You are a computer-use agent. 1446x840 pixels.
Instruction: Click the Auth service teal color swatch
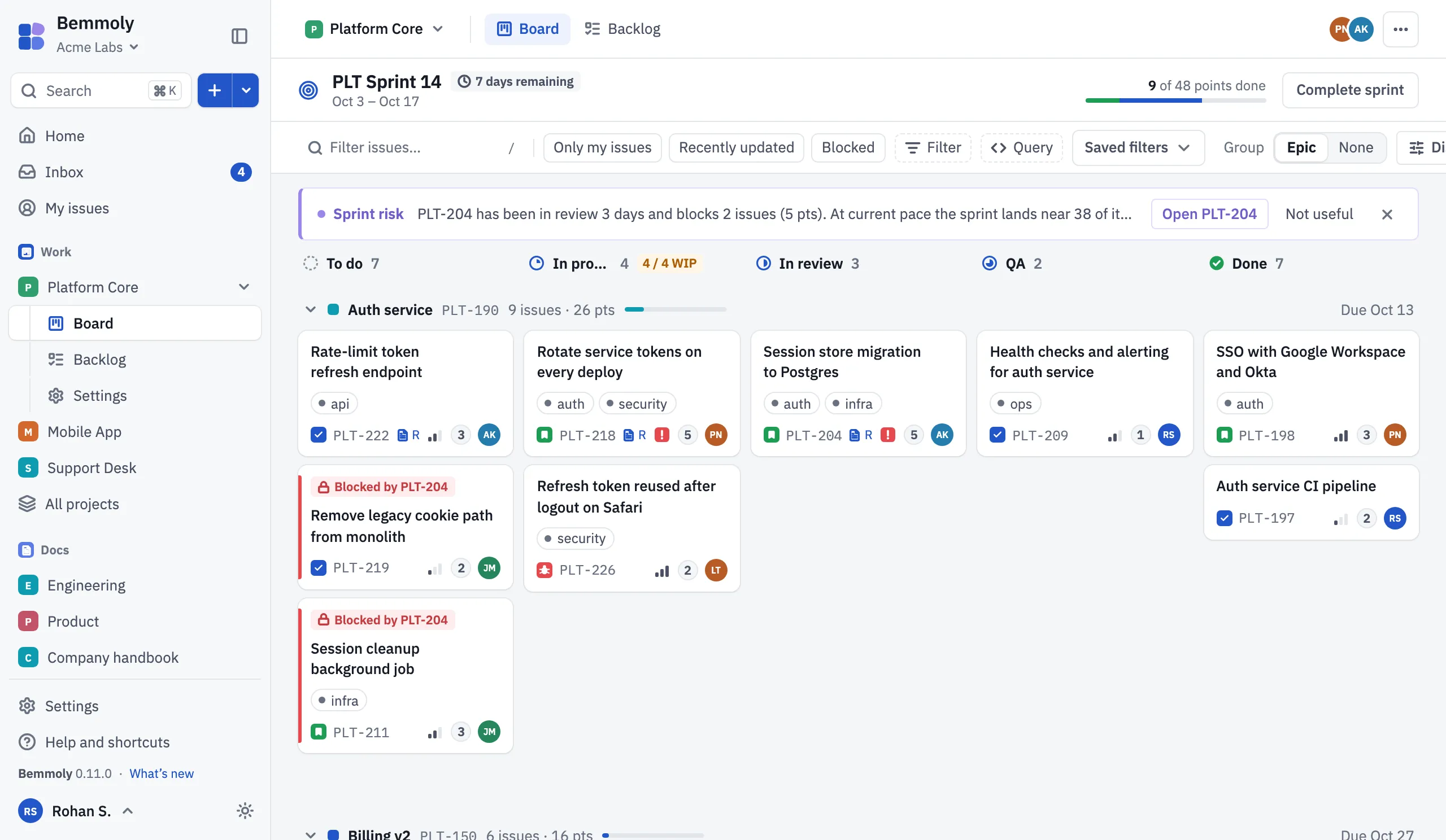[333, 309]
